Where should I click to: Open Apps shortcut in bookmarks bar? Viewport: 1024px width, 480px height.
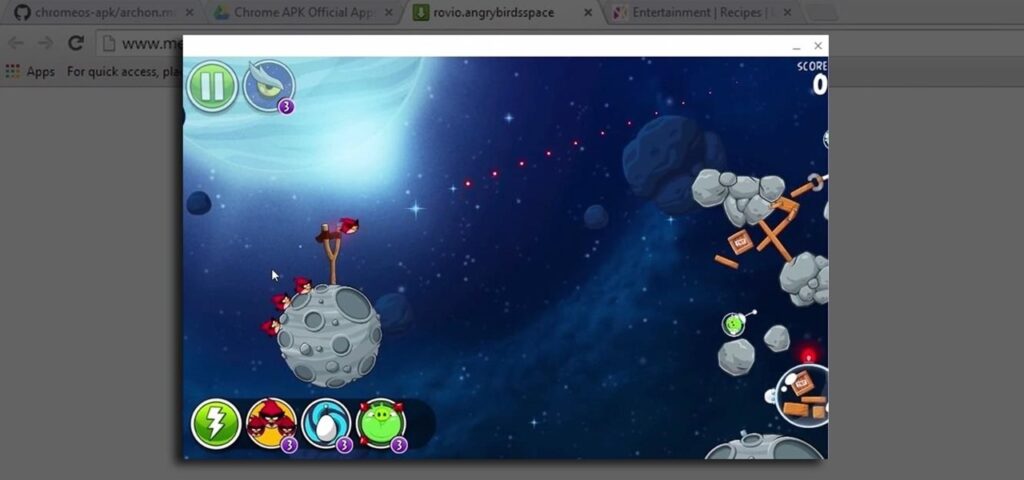tap(30, 71)
